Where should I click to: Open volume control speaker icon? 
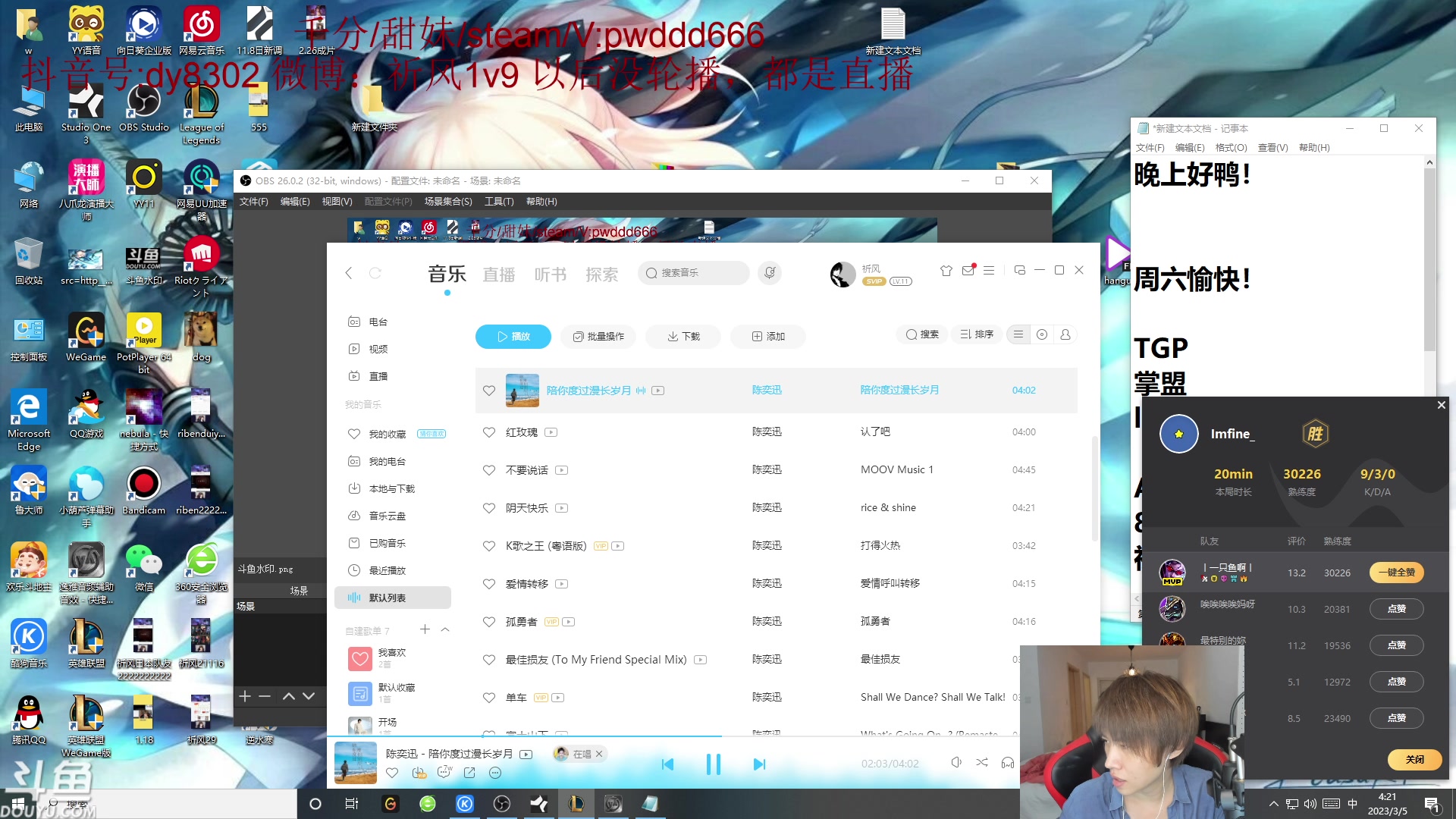coord(956,762)
